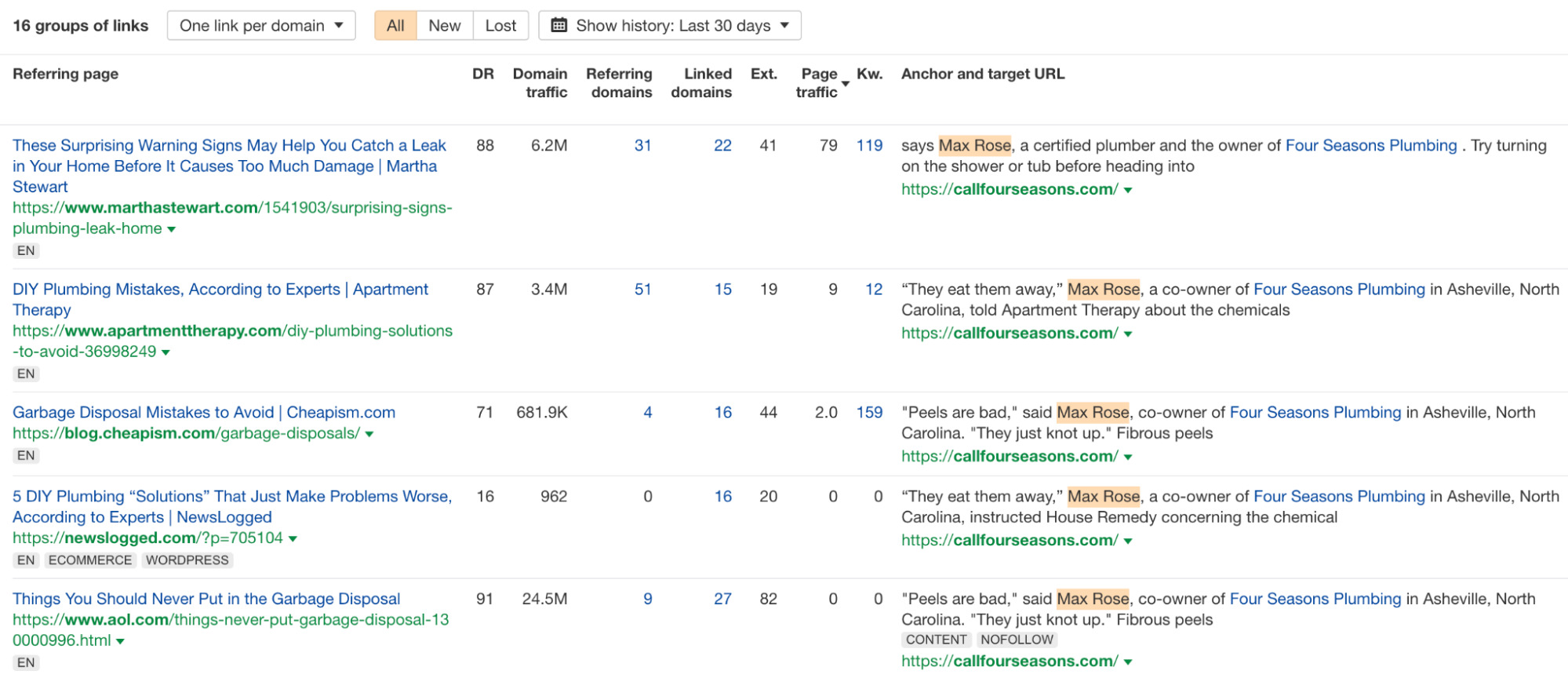Click linked domains value 27 for AOL row

(x=723, y=599)
